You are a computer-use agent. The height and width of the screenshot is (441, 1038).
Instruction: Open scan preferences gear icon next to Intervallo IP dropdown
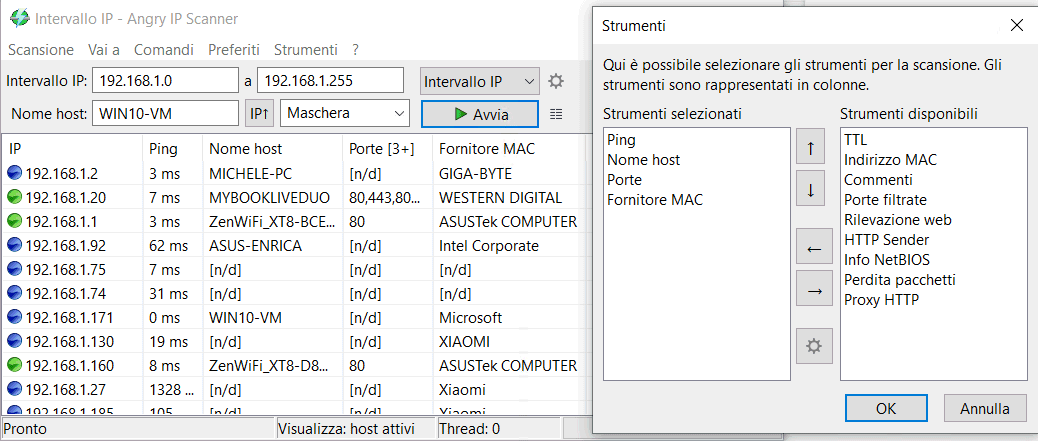[556, 81]
